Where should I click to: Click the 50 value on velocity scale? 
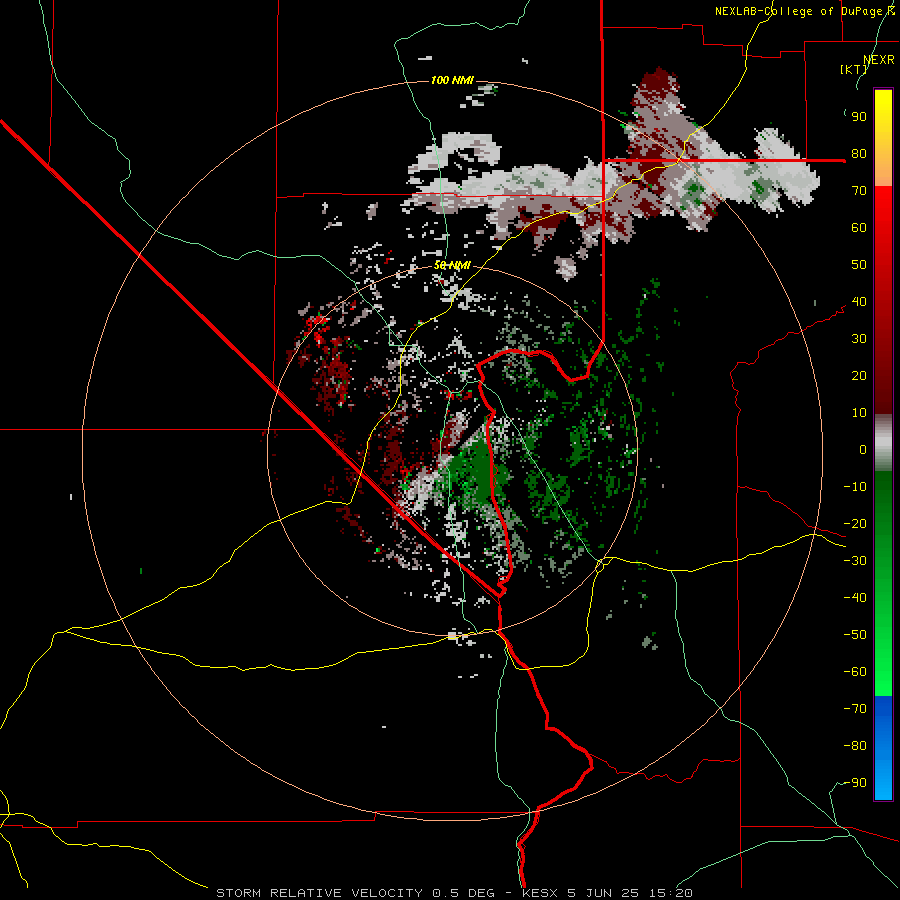click(859, 265)
